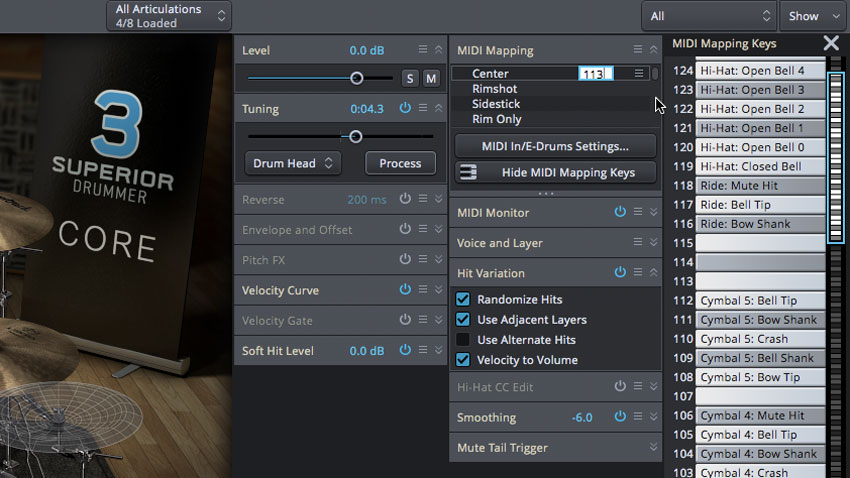Uncheck the Randomize Hits checkbox

(463, 299)
